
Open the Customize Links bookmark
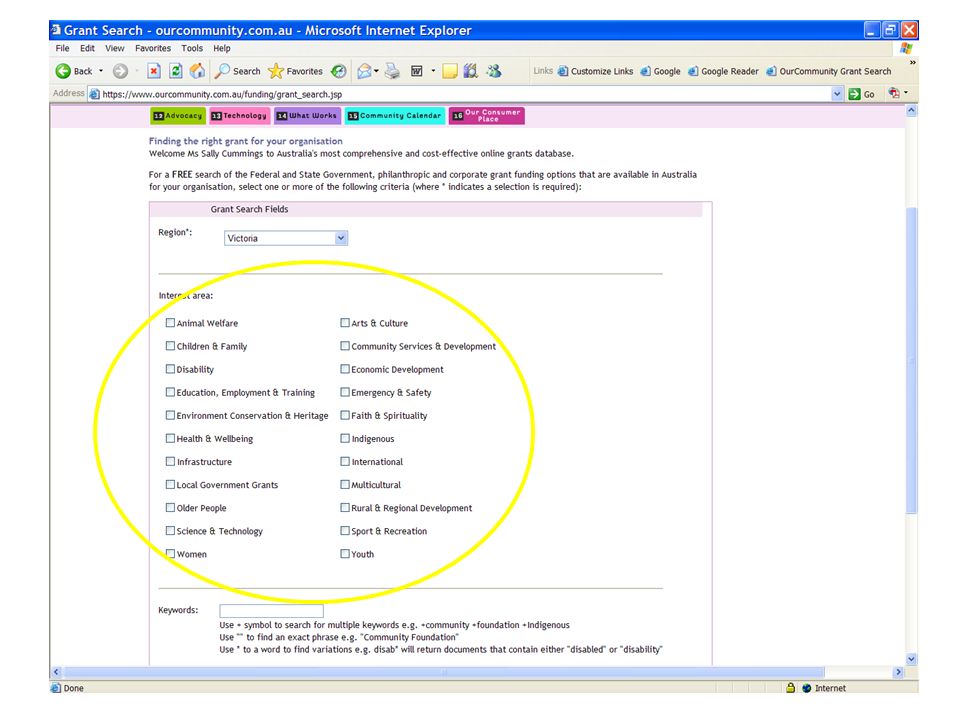595,71
